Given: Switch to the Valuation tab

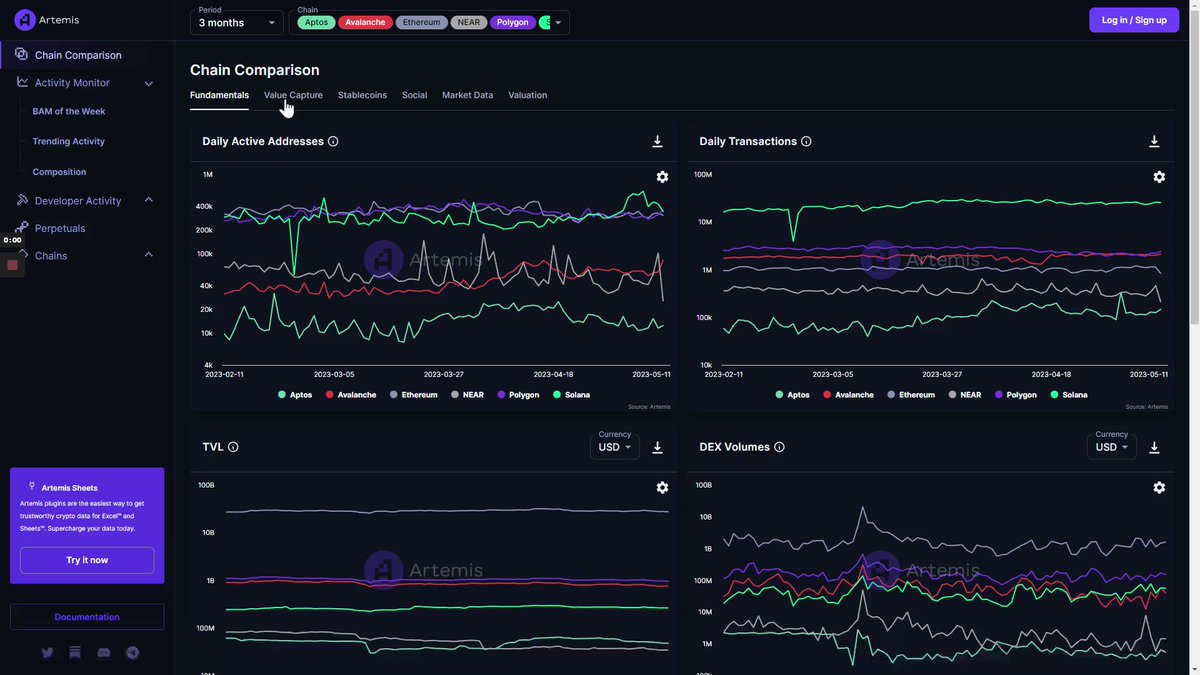Looking at the screenshot, I should (527, 95).
